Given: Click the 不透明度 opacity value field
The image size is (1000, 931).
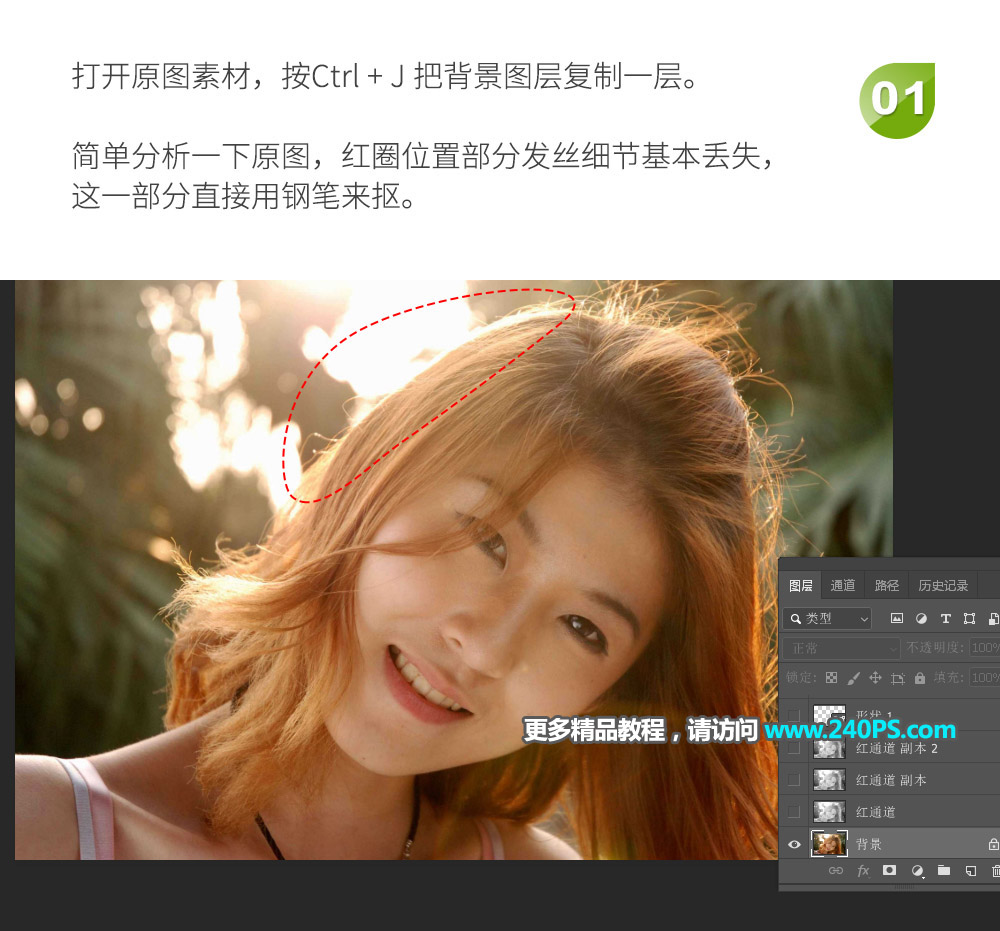Looking at the screenshot, I should 984,648.
